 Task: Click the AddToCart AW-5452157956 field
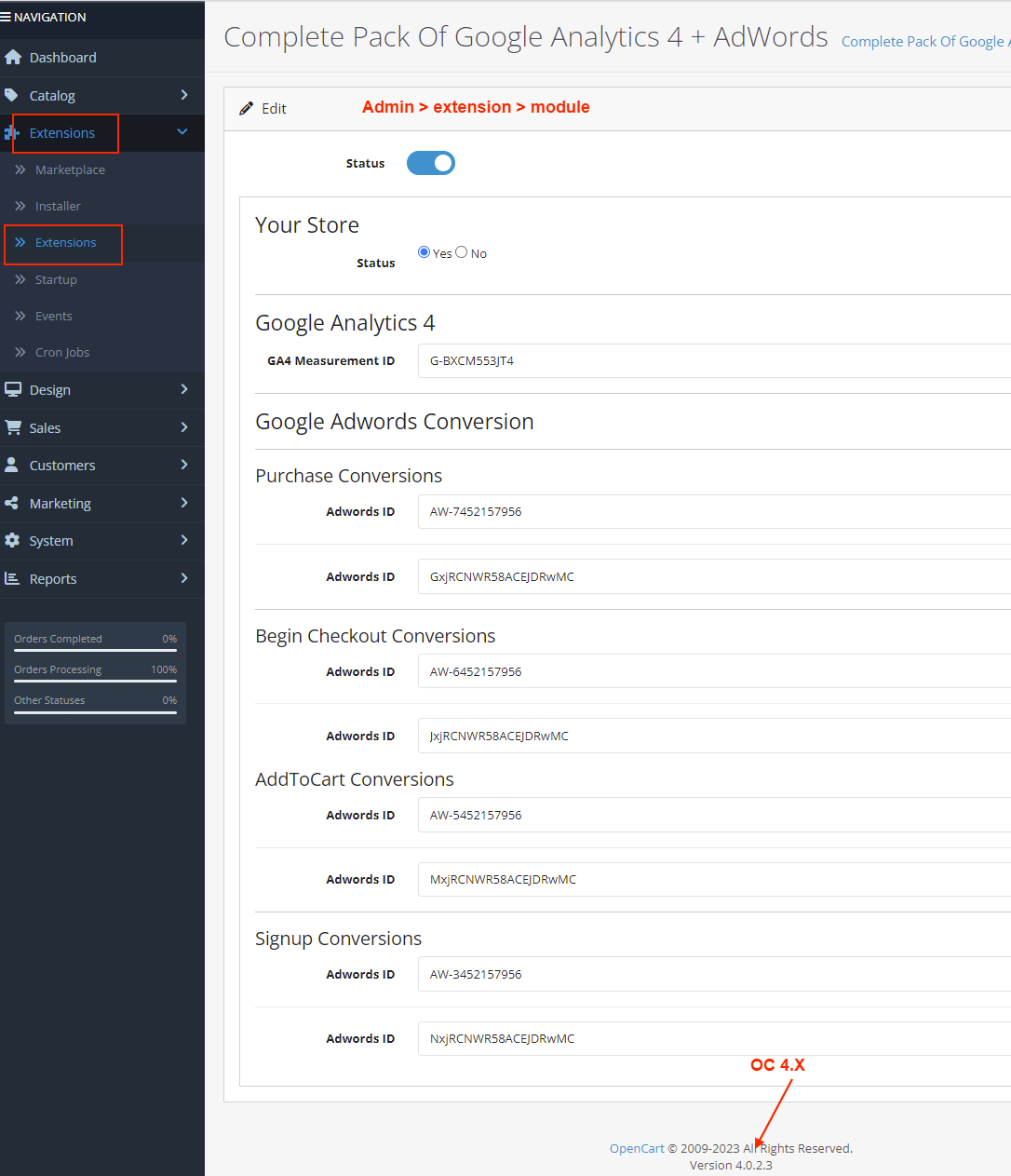714,815
